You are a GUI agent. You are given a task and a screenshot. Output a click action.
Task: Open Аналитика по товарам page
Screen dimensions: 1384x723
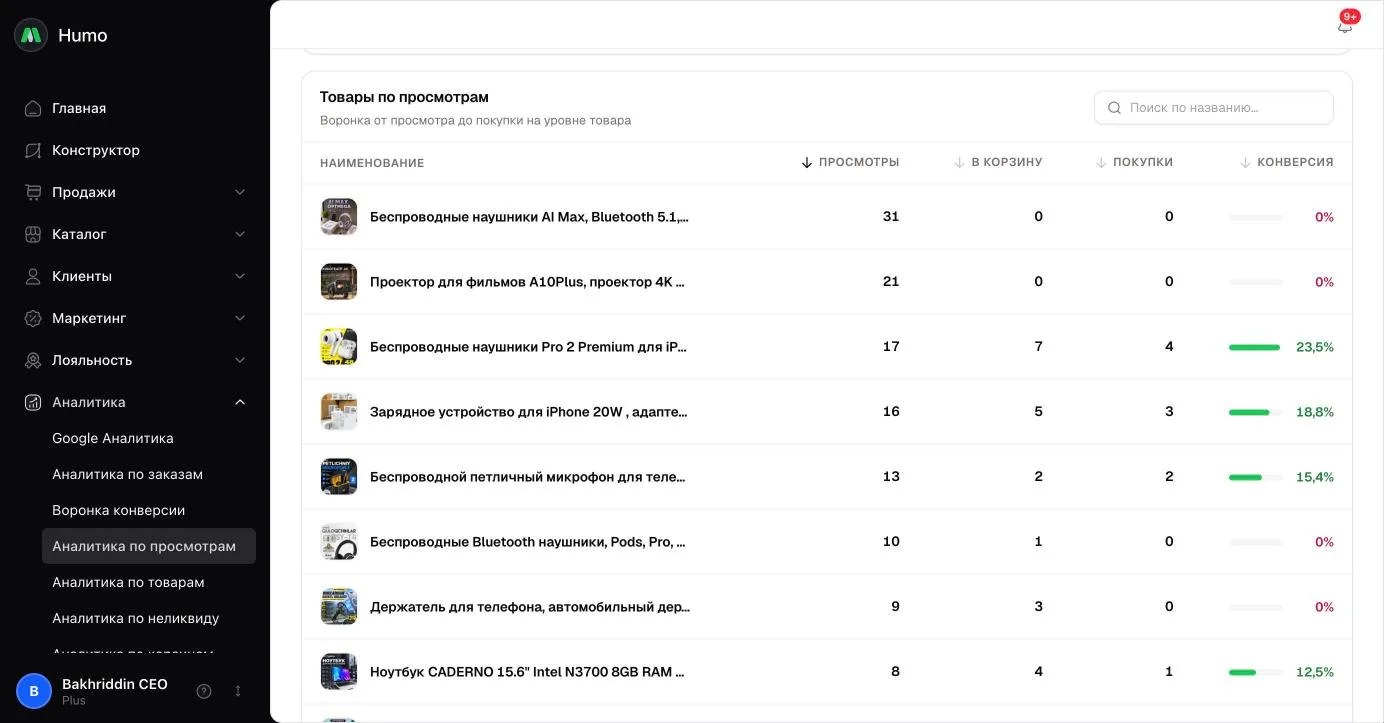[128, 582]
